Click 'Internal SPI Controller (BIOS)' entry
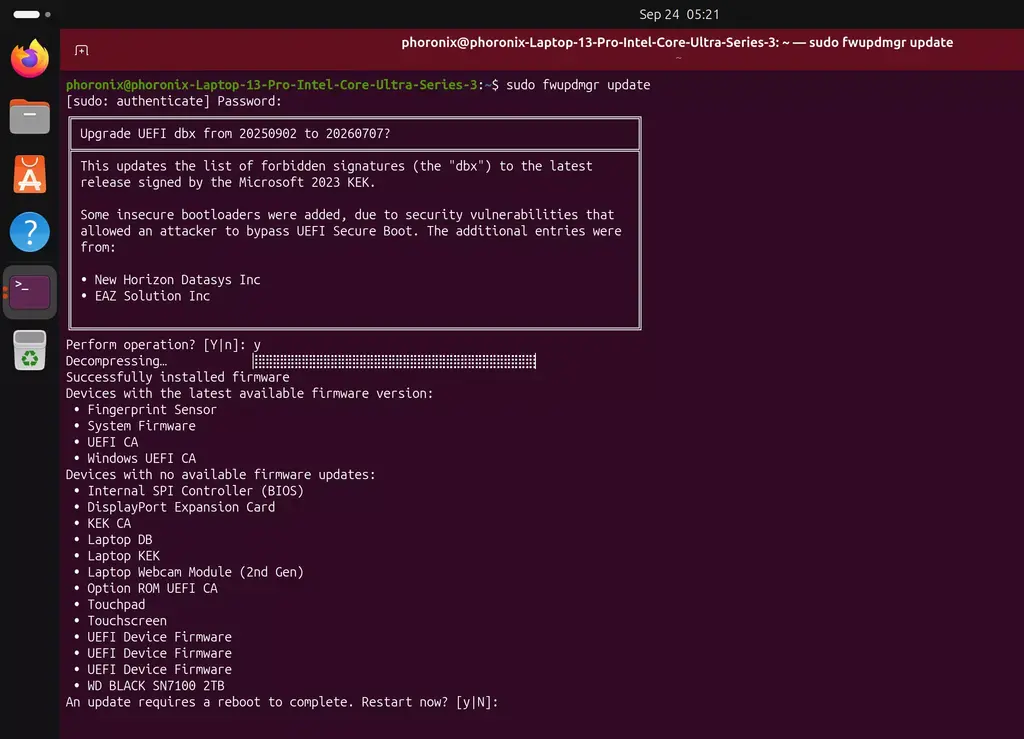Image resolution: width=1024 pixels, height=739 pixels. 195,491
